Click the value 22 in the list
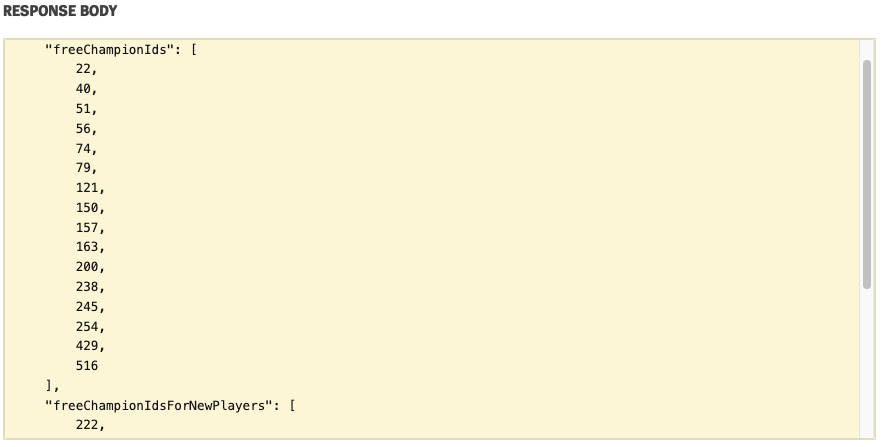The height and width of the screenshot is (447, 883). 83,69
